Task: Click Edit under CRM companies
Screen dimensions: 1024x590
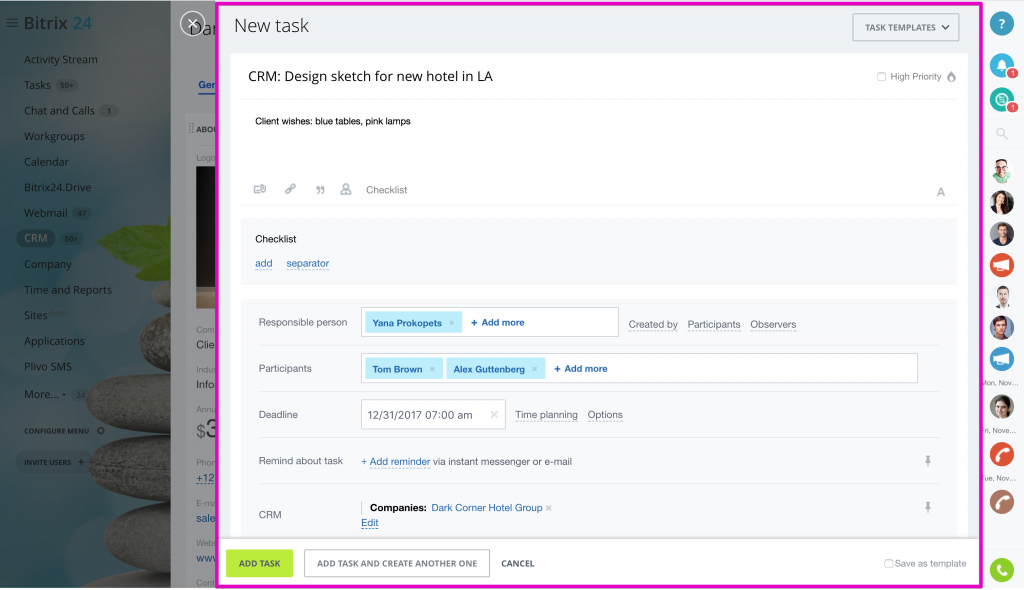Action: pos(370,523)
